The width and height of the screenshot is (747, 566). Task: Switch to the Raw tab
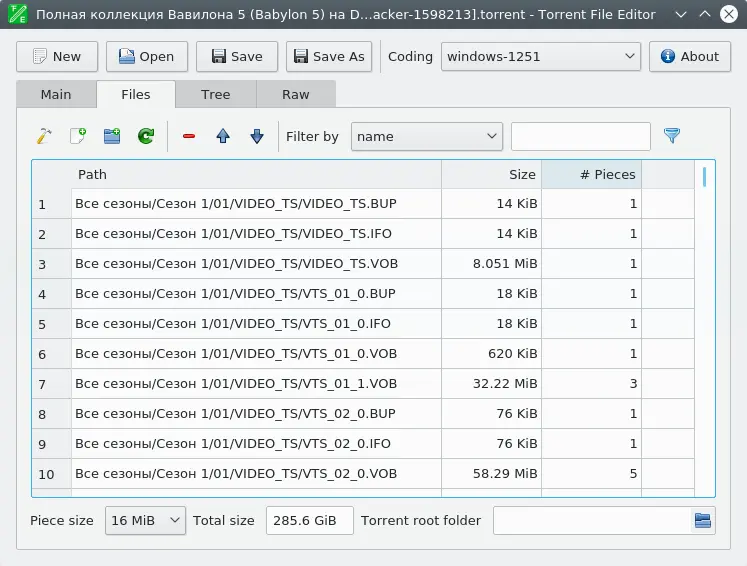[296, 94]
